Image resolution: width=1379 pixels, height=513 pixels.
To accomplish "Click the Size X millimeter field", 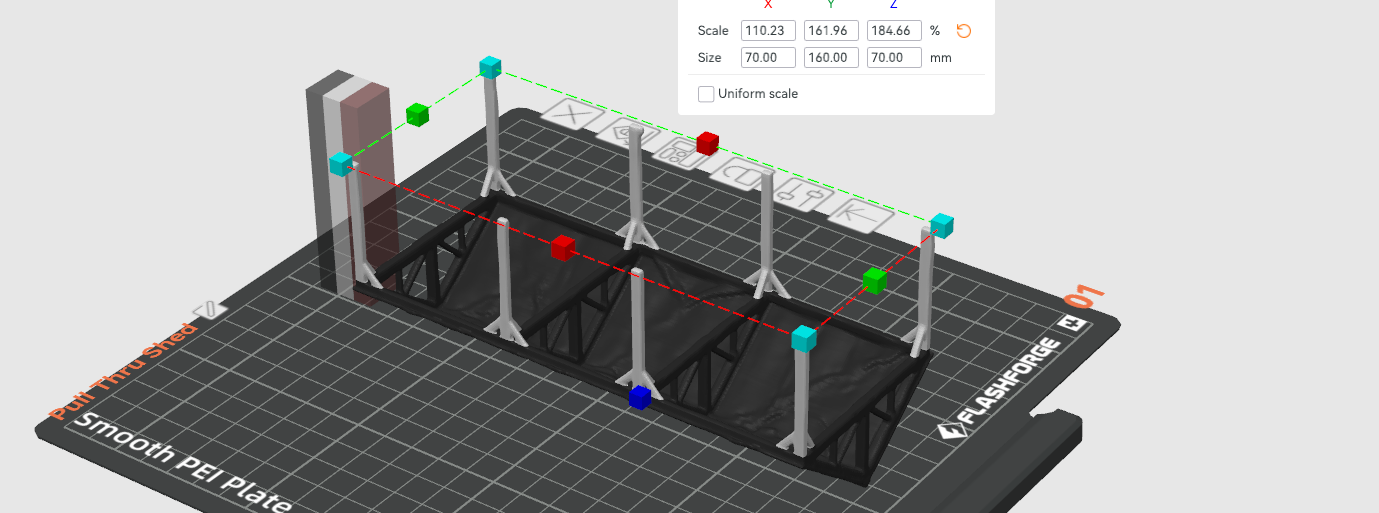I will 768,58.
